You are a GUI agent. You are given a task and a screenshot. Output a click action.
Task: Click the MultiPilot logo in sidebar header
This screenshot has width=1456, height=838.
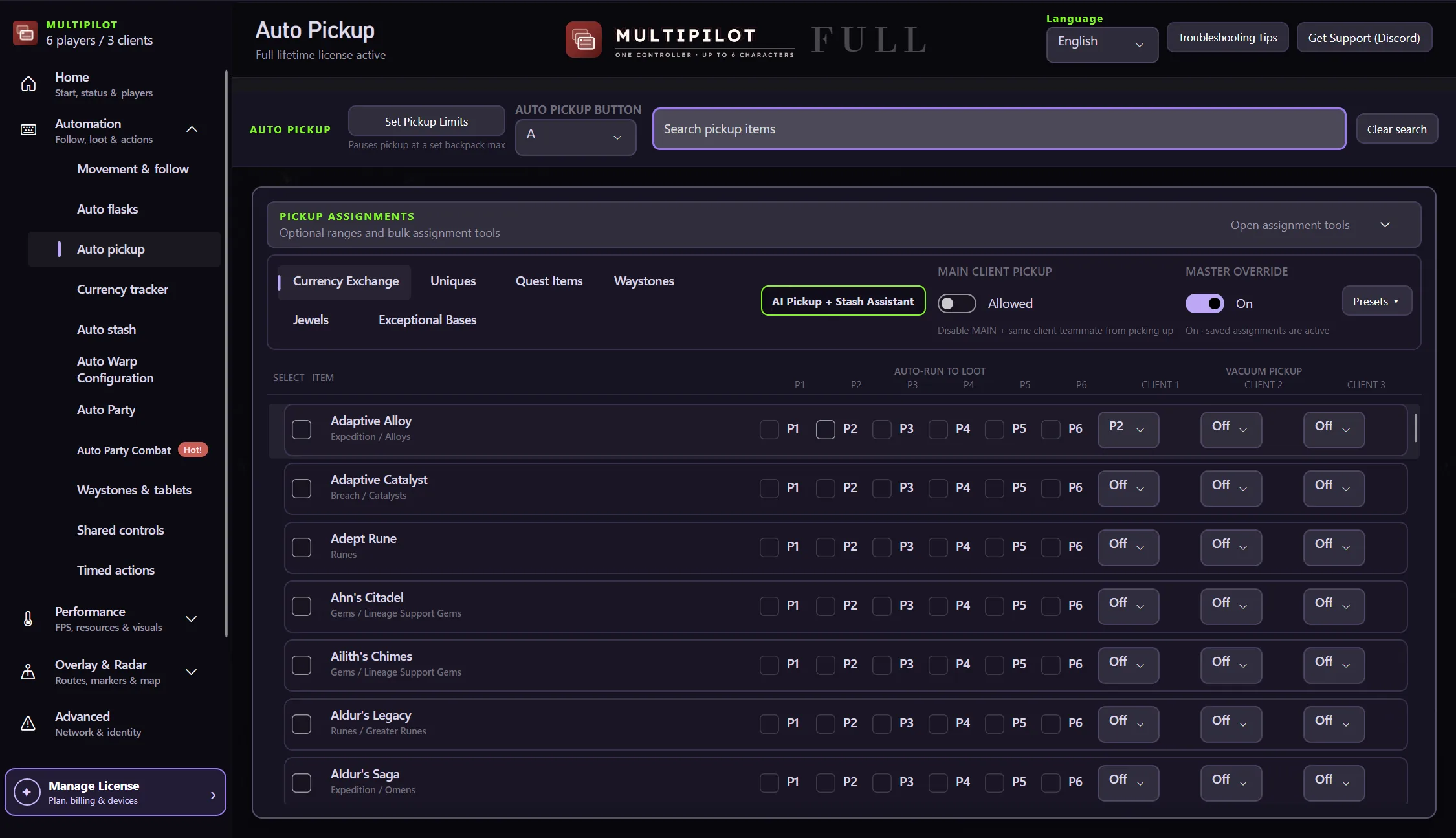pyautogui.click(x=25, y=32)
